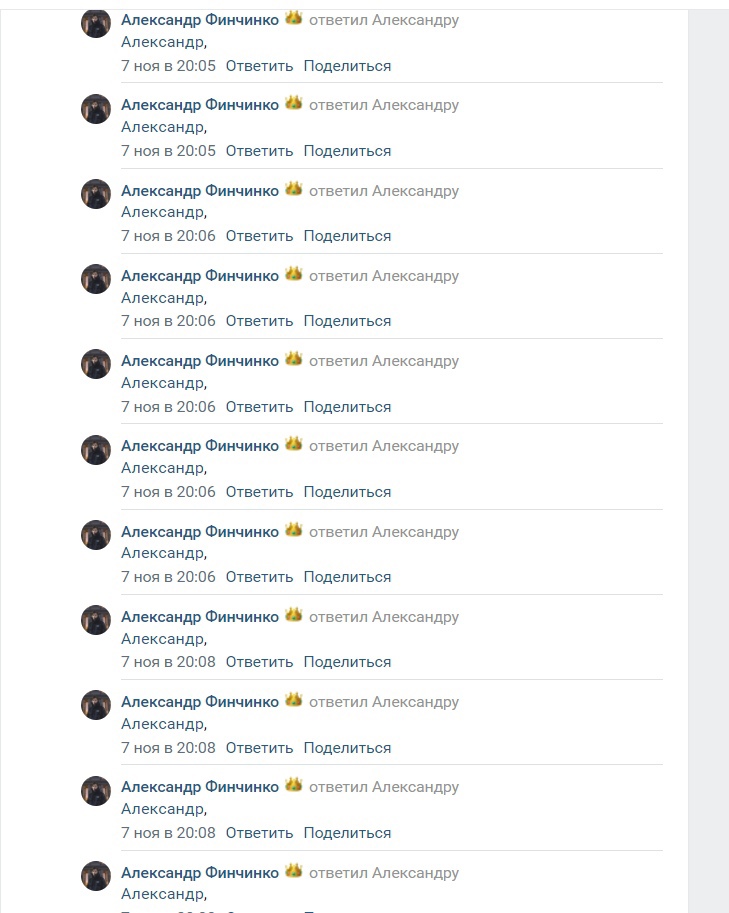The height and width of the screenshot is (913, 729).
Task: Open the avatar of the bottommost partially visible comment
Action: (x=95, y=876)
